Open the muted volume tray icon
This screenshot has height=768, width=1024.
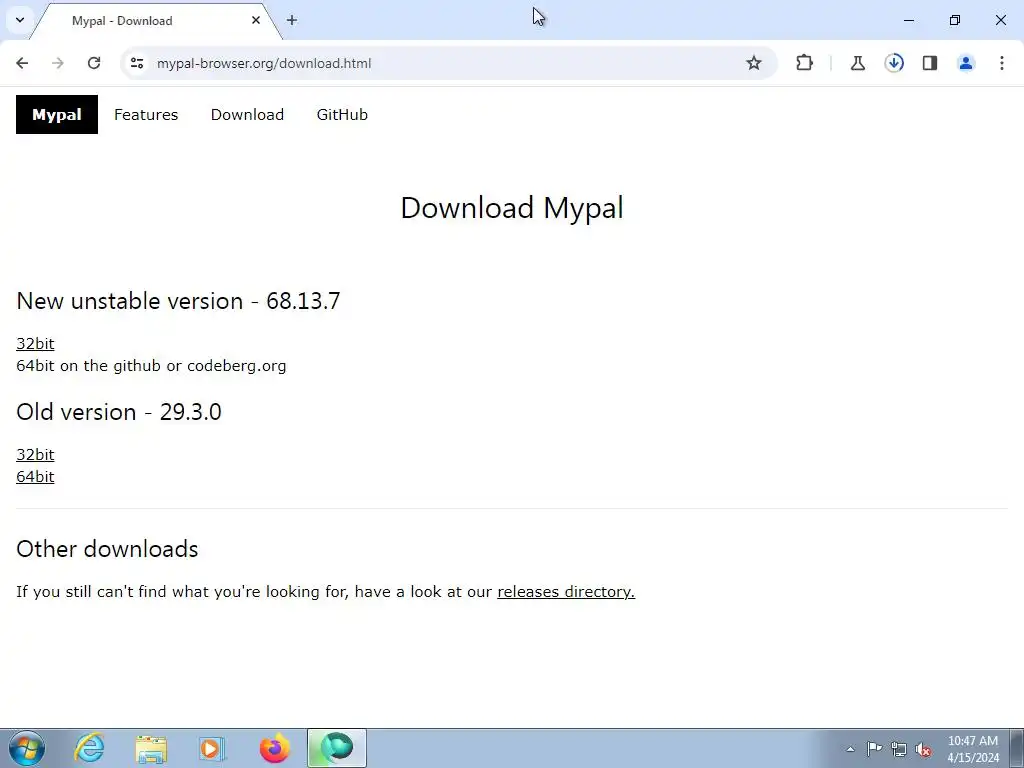point(923,749)
